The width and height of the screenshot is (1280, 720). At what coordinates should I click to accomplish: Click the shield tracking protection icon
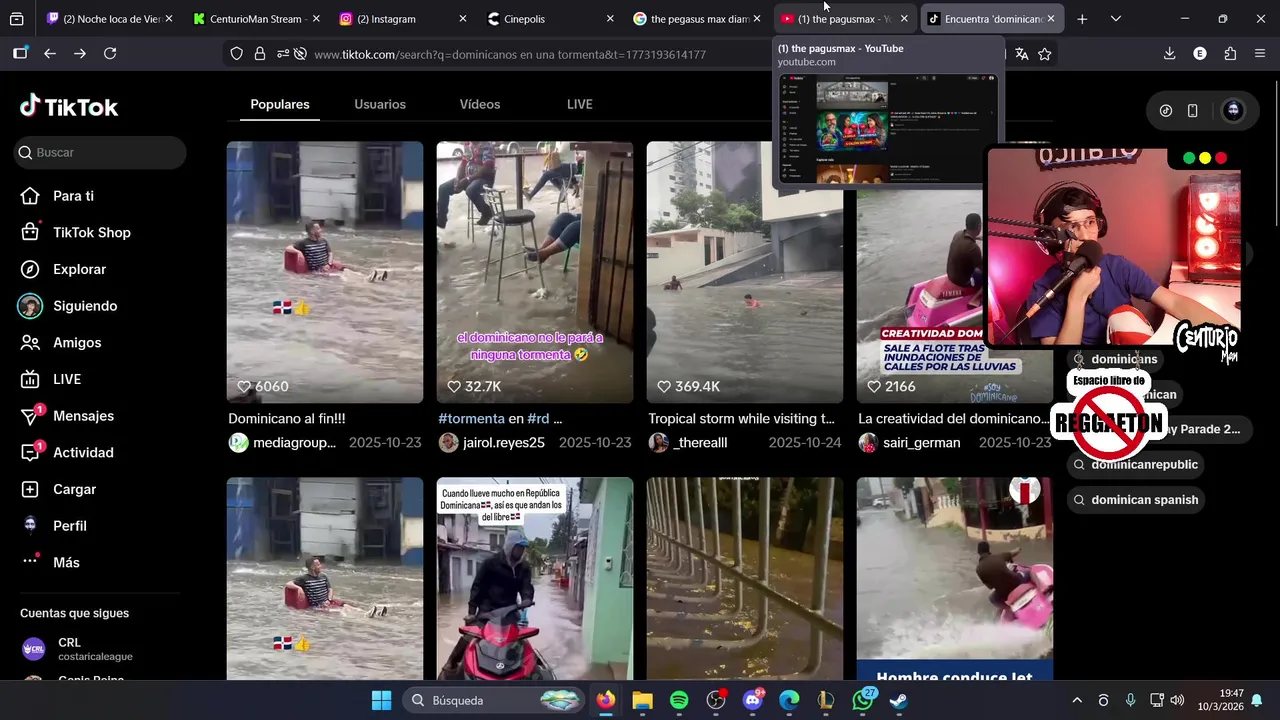pyautogui.click(x=237, y=54)
